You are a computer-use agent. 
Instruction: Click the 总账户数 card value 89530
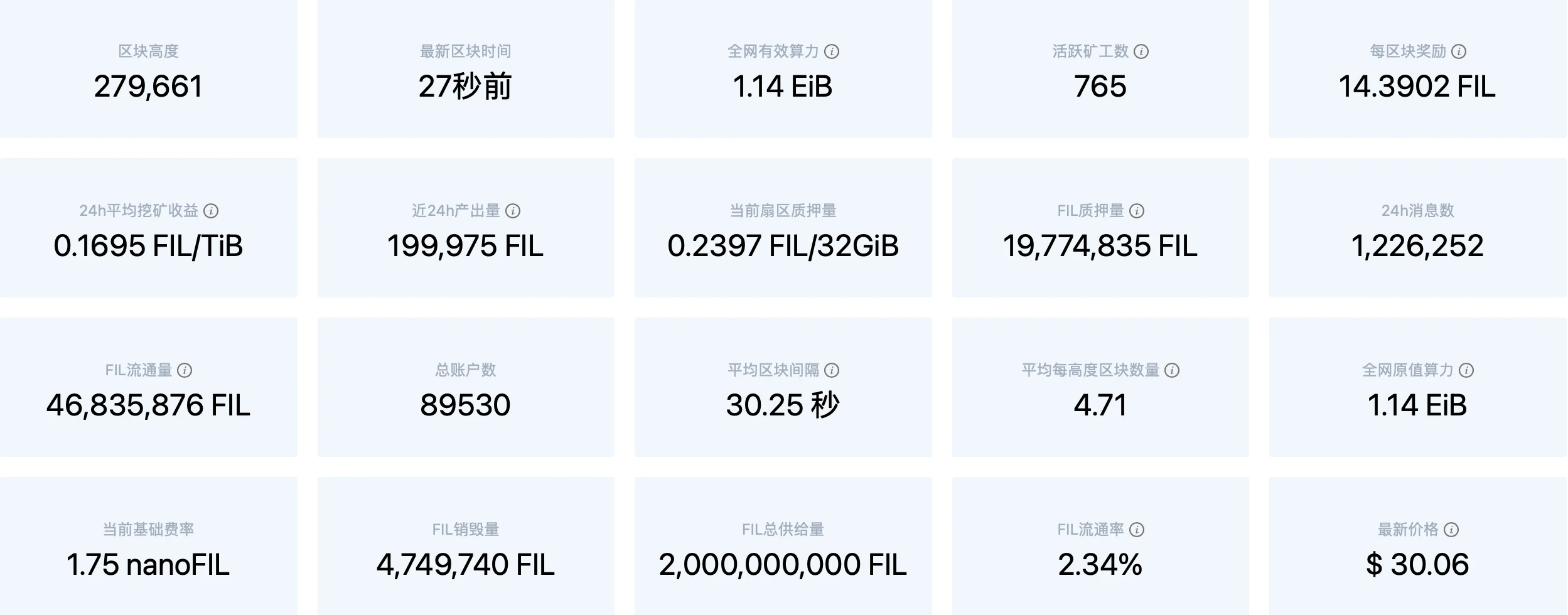click(x=465, y=405)
